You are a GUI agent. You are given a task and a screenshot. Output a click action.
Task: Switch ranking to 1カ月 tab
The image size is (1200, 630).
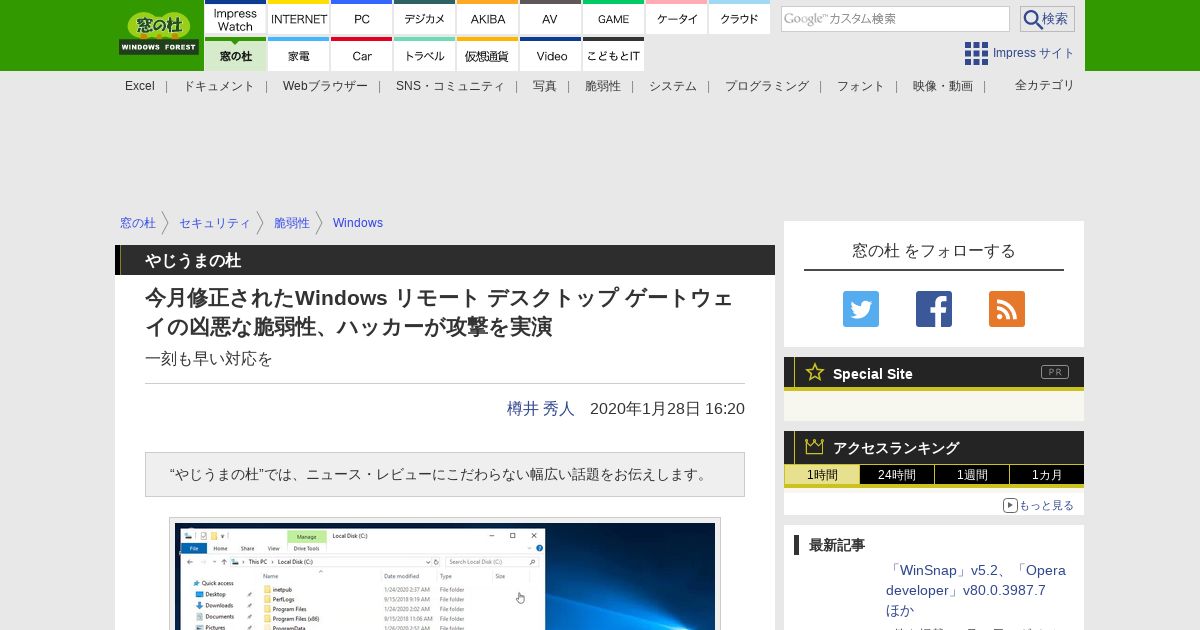(1047, 475)
